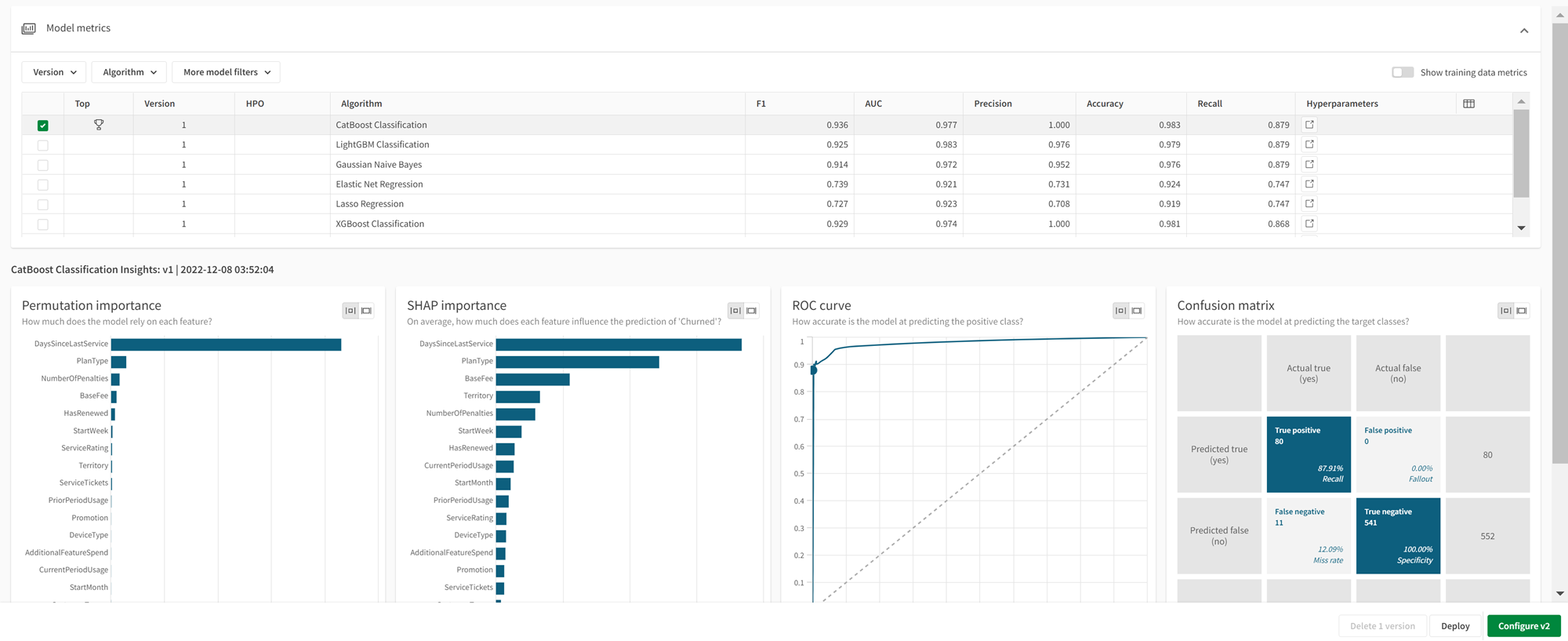The image size is (1568, 641).
Task: Open LightGBM Classification hyperparameters icon
Action: 1309,144
